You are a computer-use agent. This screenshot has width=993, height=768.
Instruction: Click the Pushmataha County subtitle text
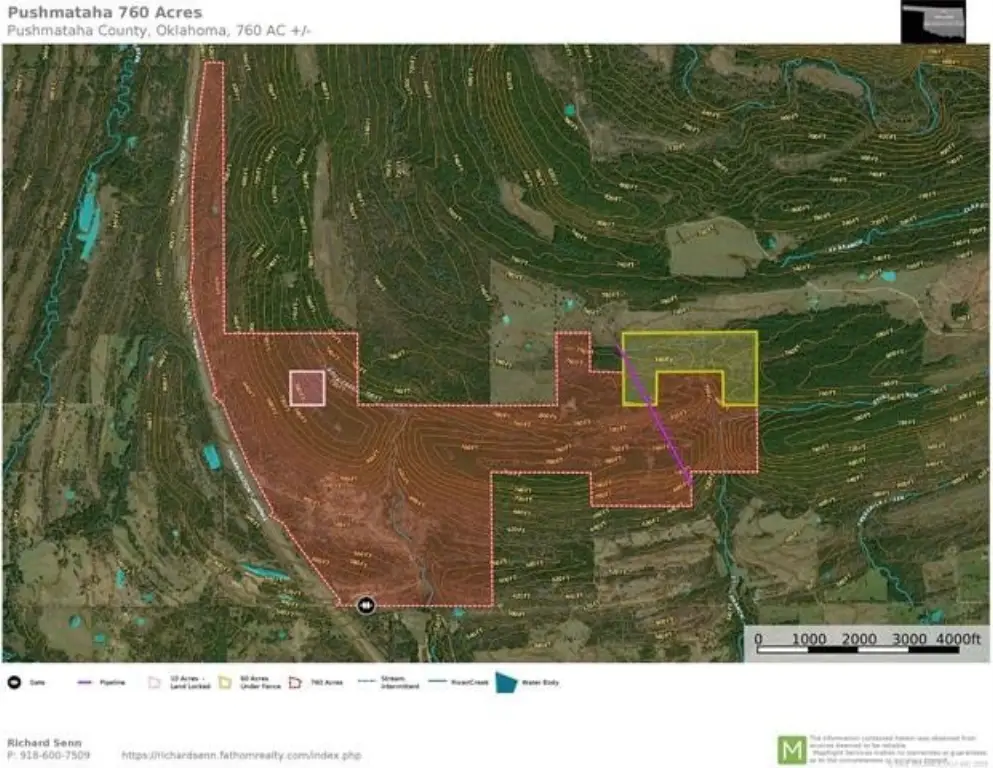[x=159, y=31]
